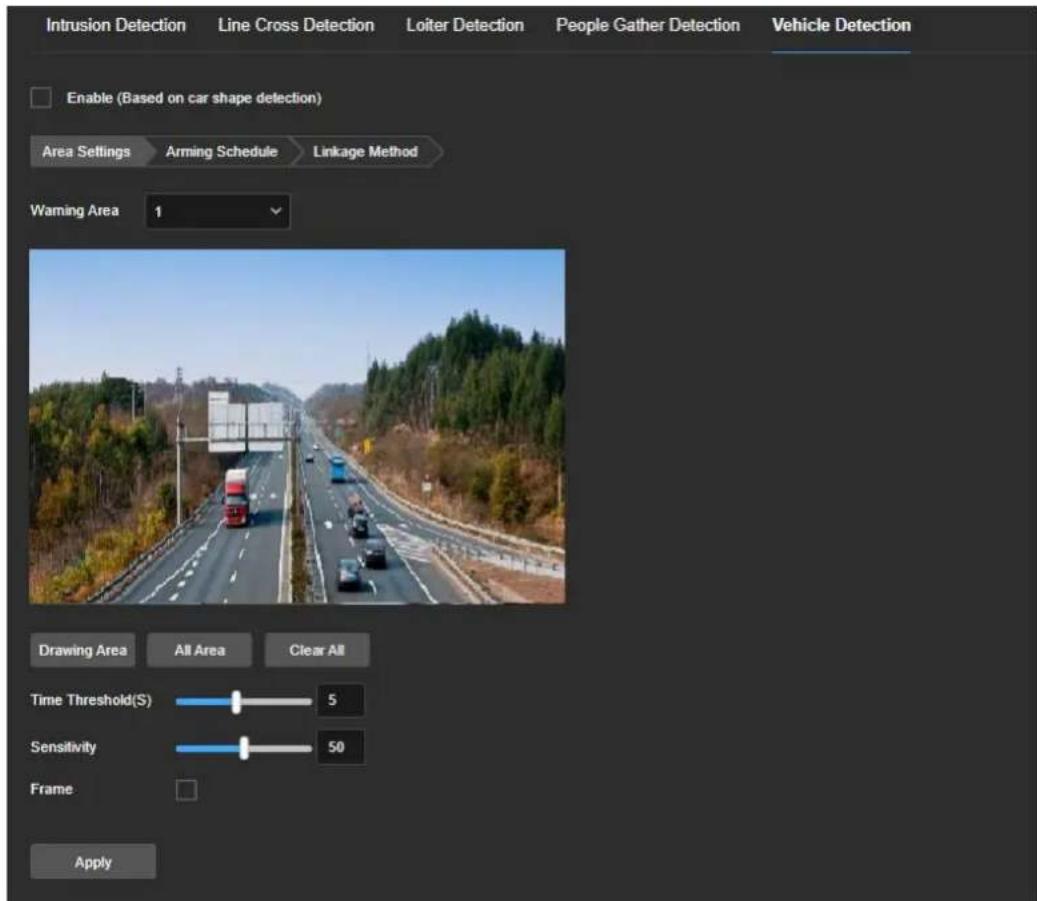Select the Area Settings step
This screenshot has width=1037, height=901.
87,151
